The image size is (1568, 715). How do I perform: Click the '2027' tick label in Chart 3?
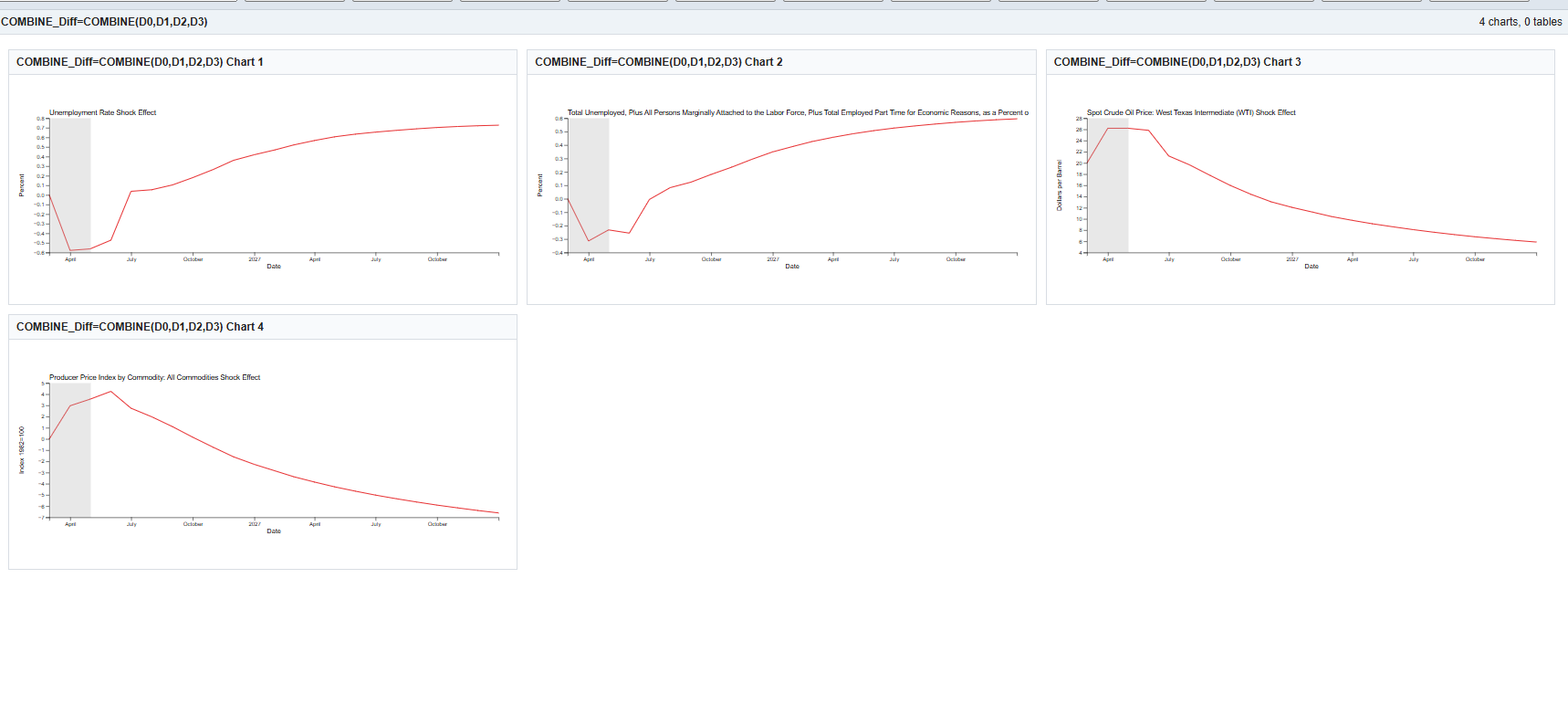click(1292, 259)
